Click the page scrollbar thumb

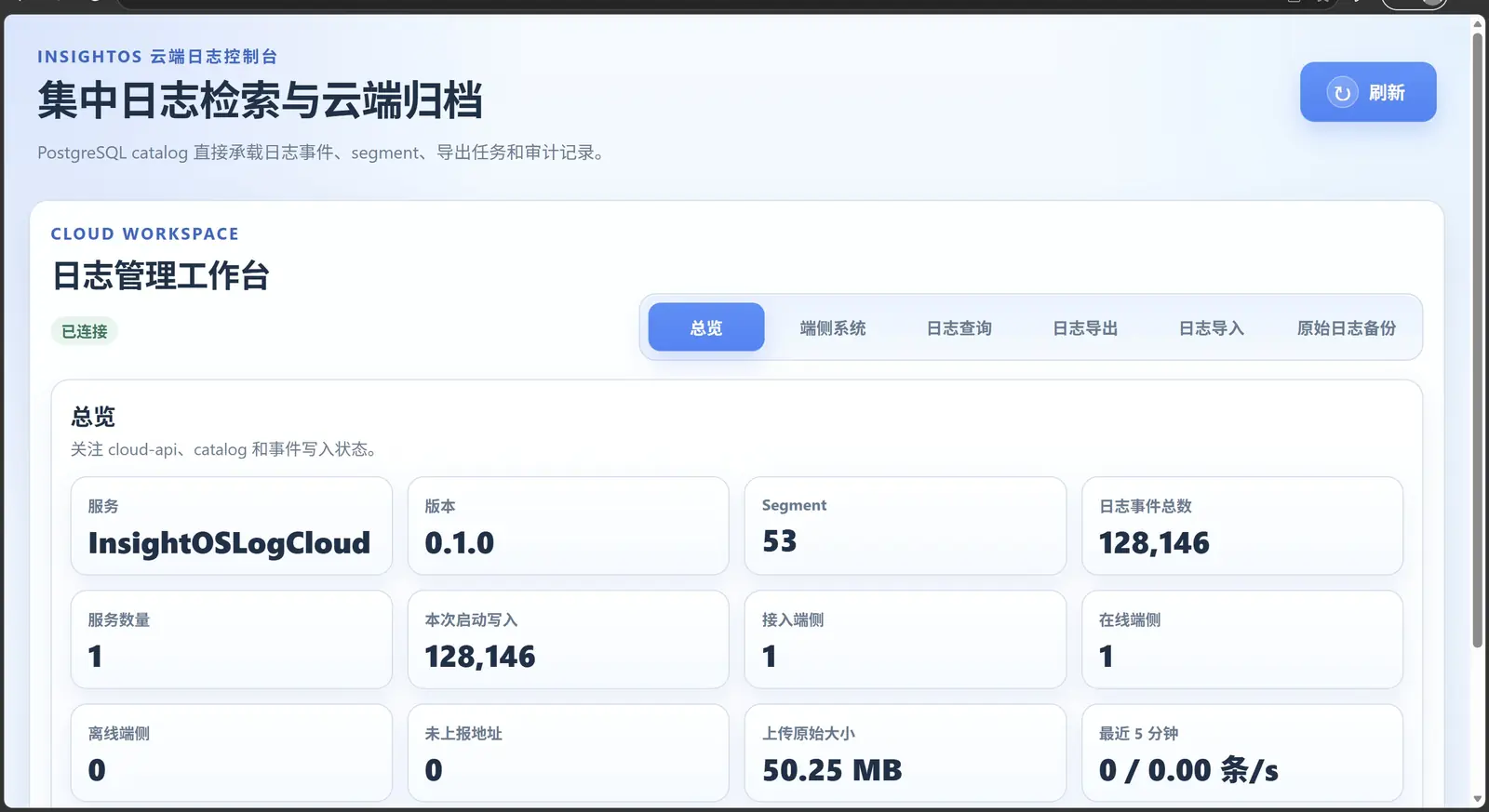click(x=1477, y=339)
